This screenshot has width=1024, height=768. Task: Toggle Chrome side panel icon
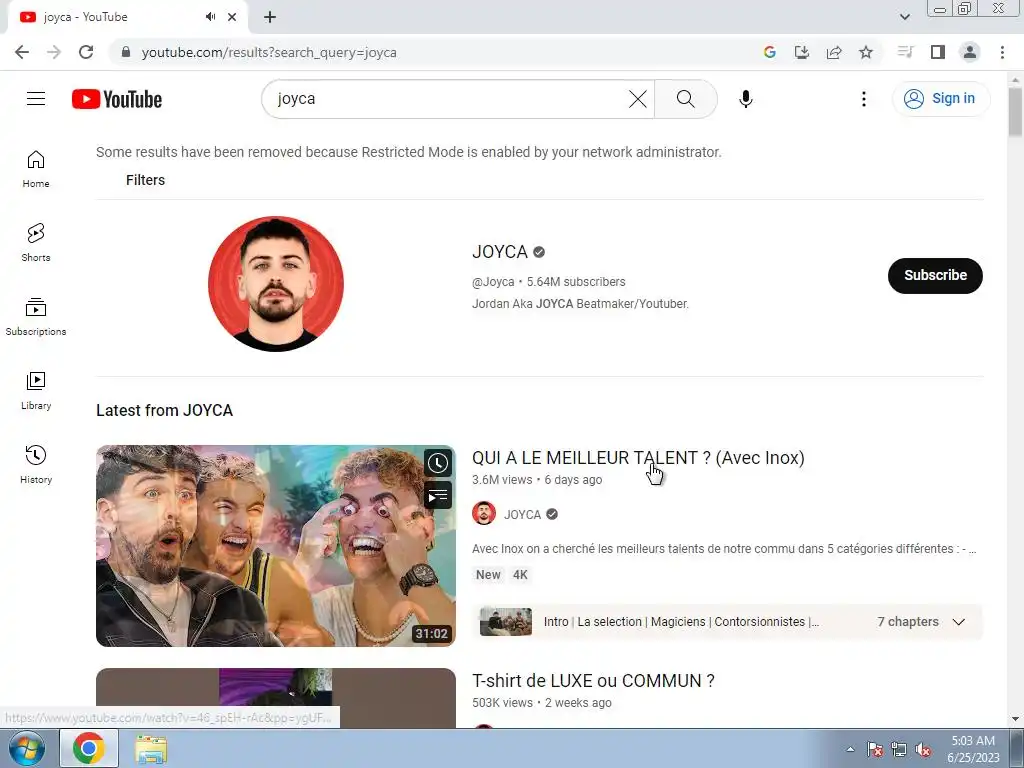[938, 52]
